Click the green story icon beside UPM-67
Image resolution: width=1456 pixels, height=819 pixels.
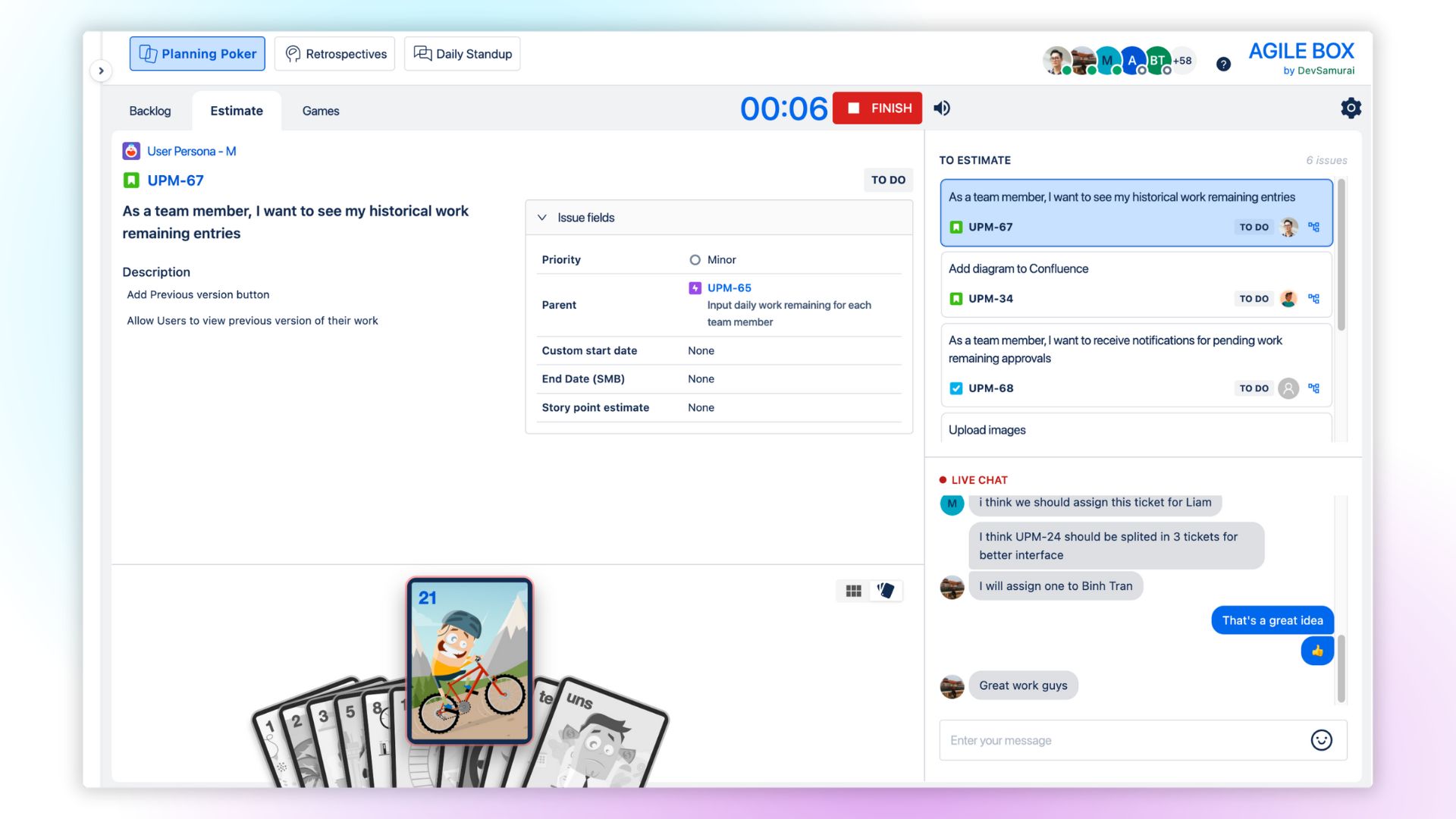point(131,180)
